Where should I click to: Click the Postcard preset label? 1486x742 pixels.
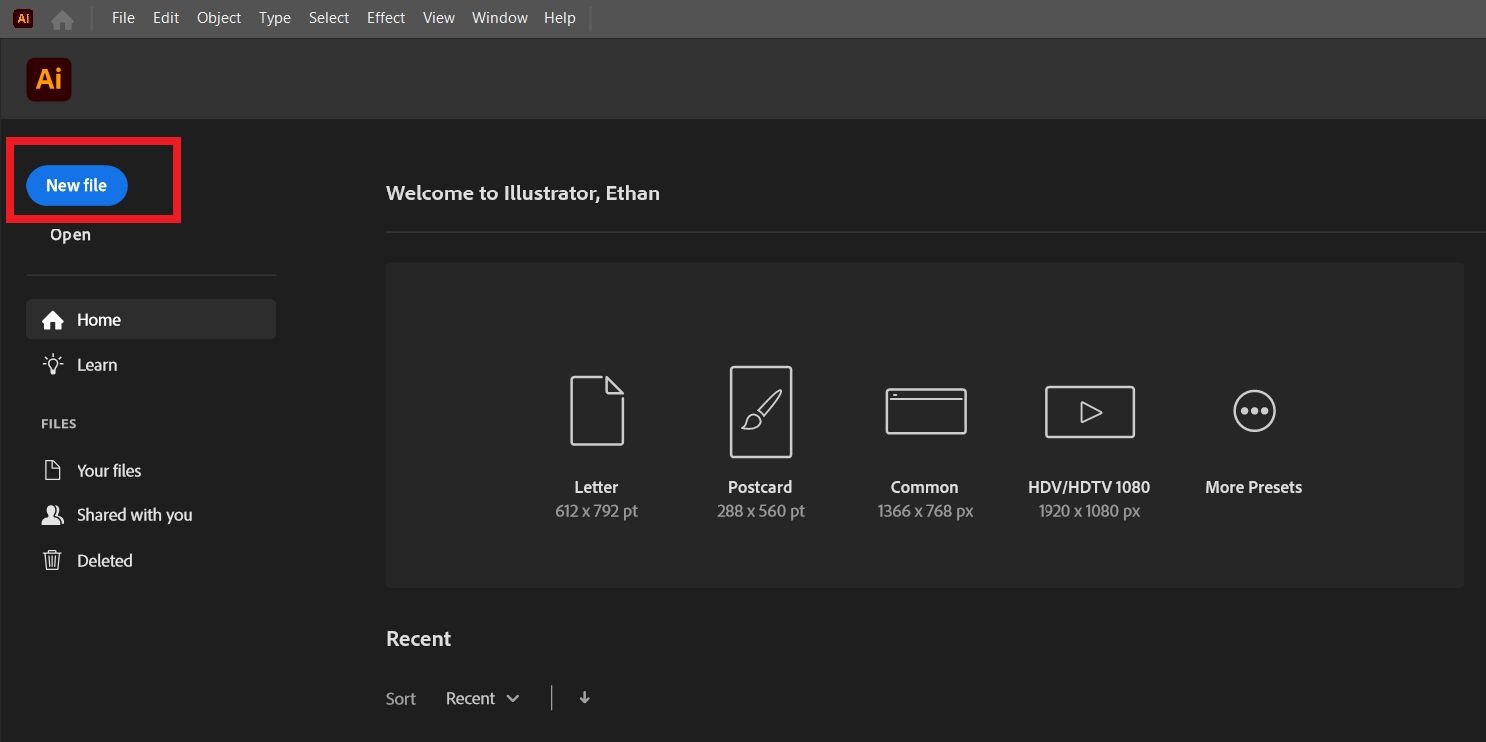click(760, 487)
